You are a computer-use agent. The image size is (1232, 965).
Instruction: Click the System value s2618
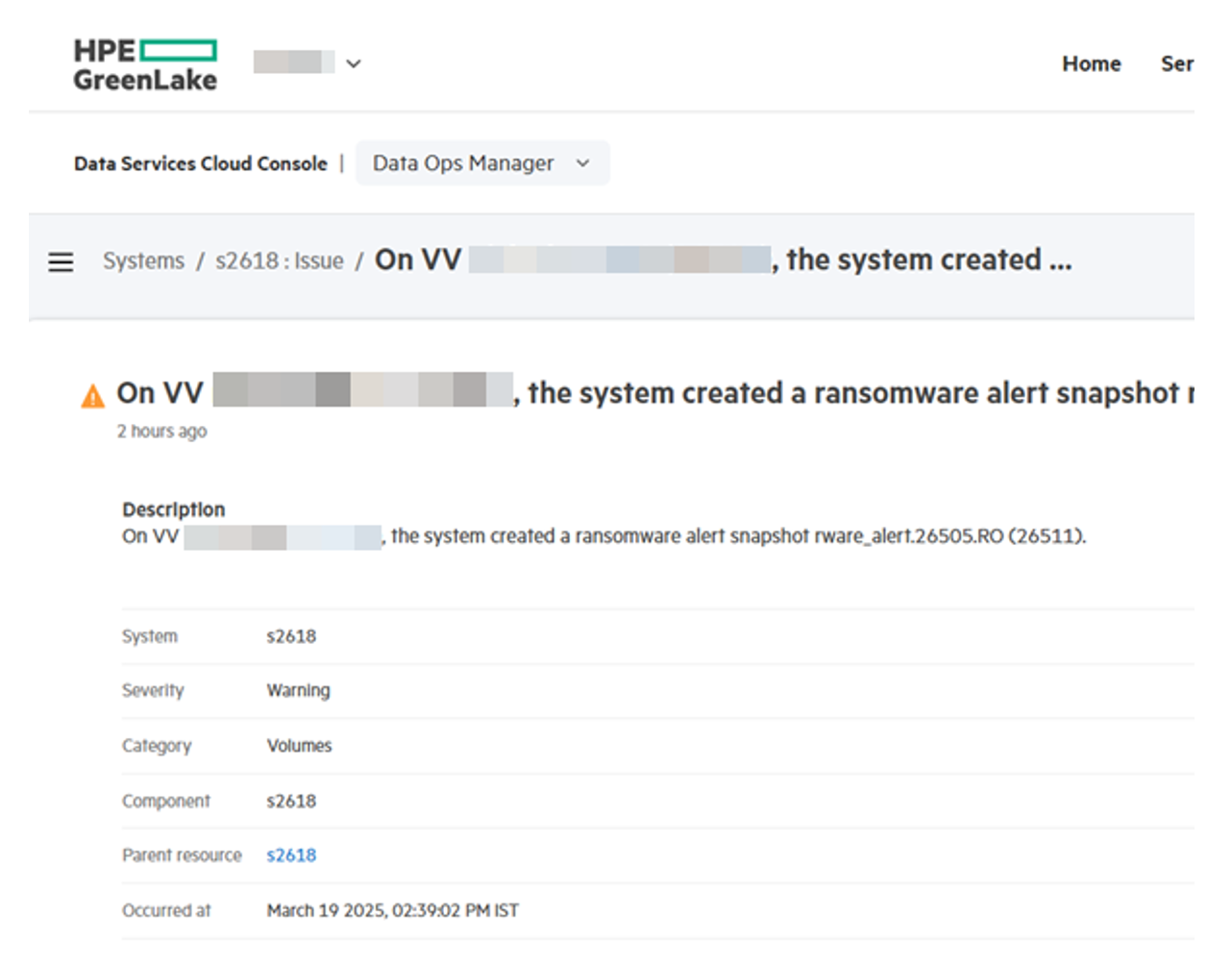point(291,636)
